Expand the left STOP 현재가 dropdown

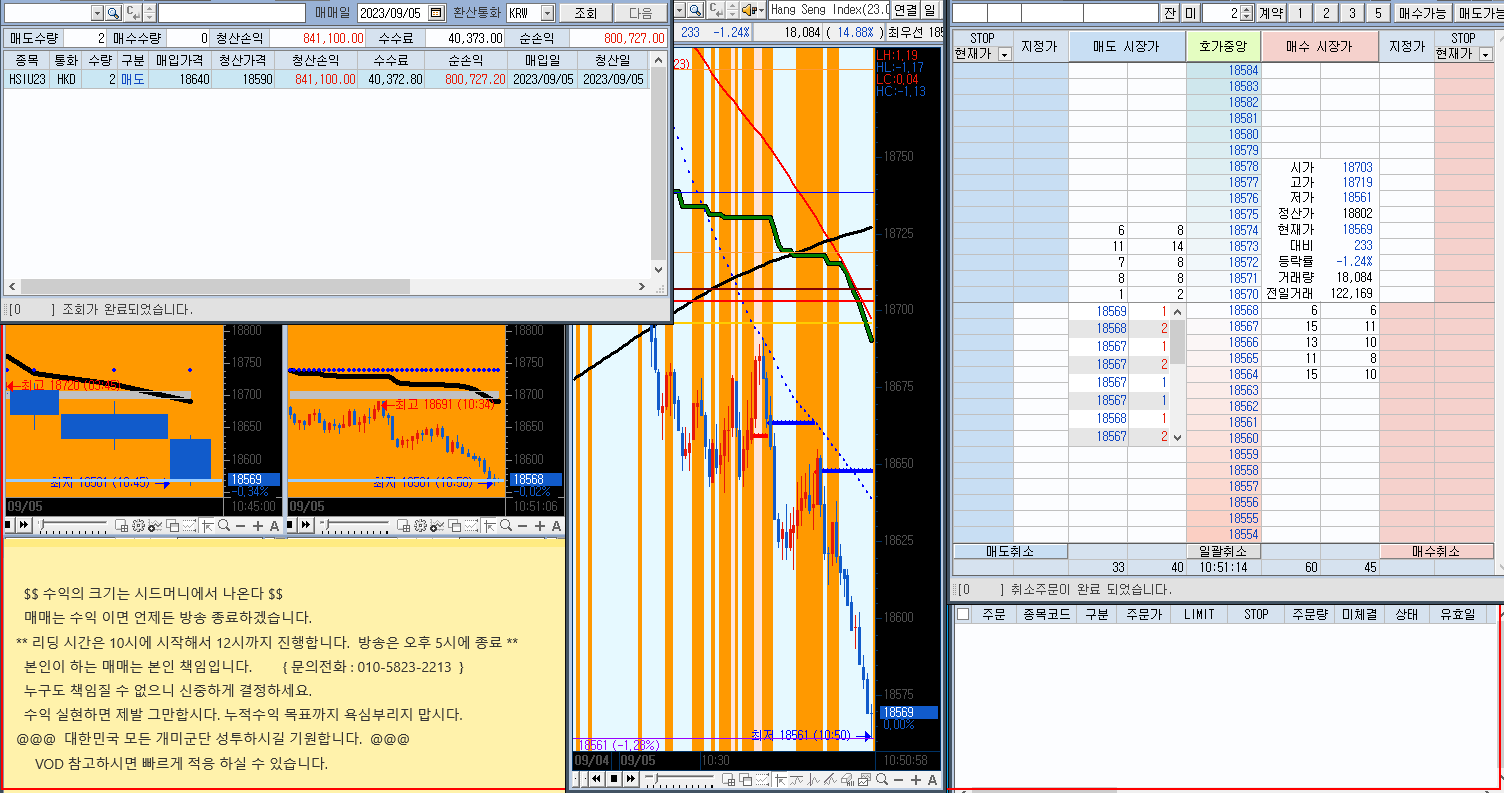(1004, 55)
